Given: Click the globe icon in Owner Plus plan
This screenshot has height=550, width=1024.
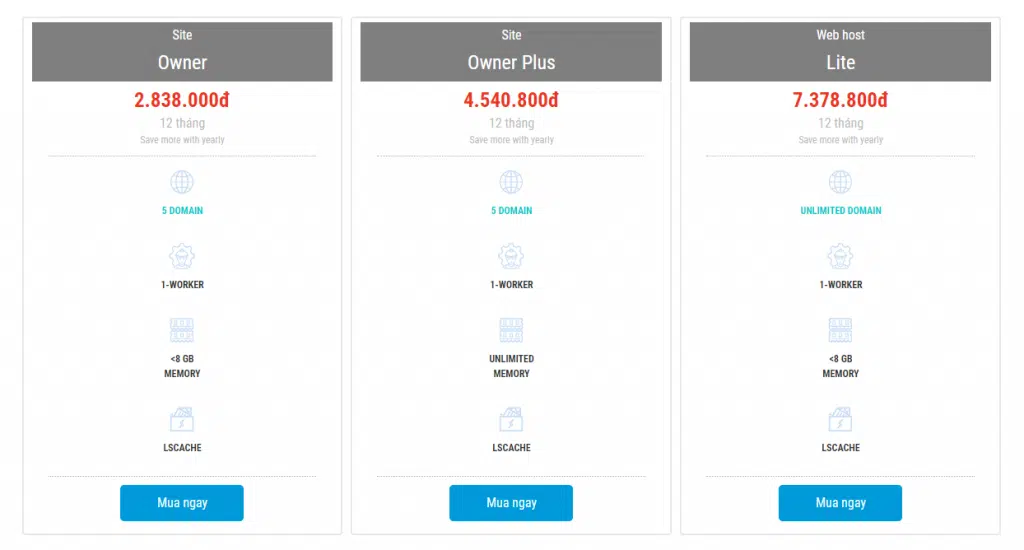Looking at the screenshot, I should pyautogui.click(x=511, y=182).
